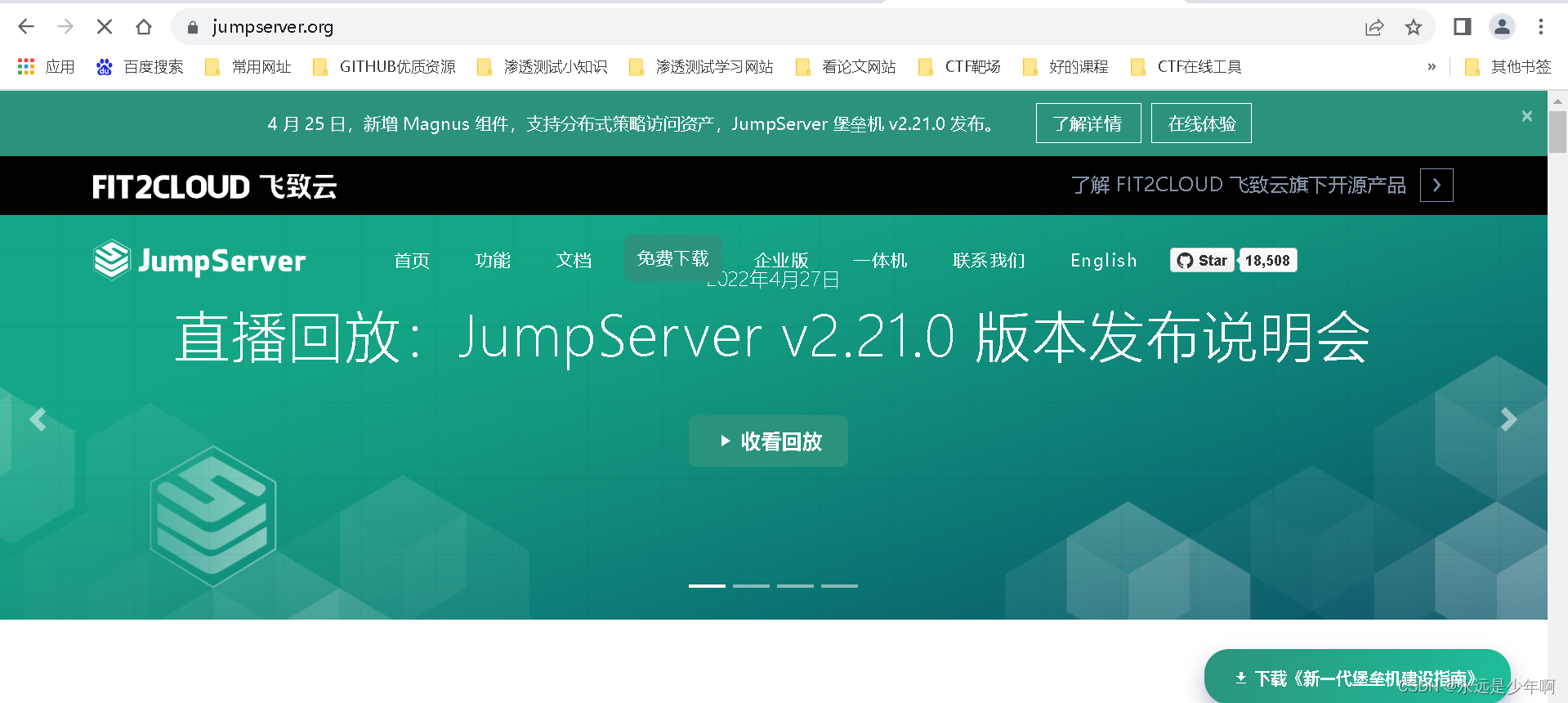1568x703 pixels.
Task: Click the JumpServer logo
Action: point(199,260)
